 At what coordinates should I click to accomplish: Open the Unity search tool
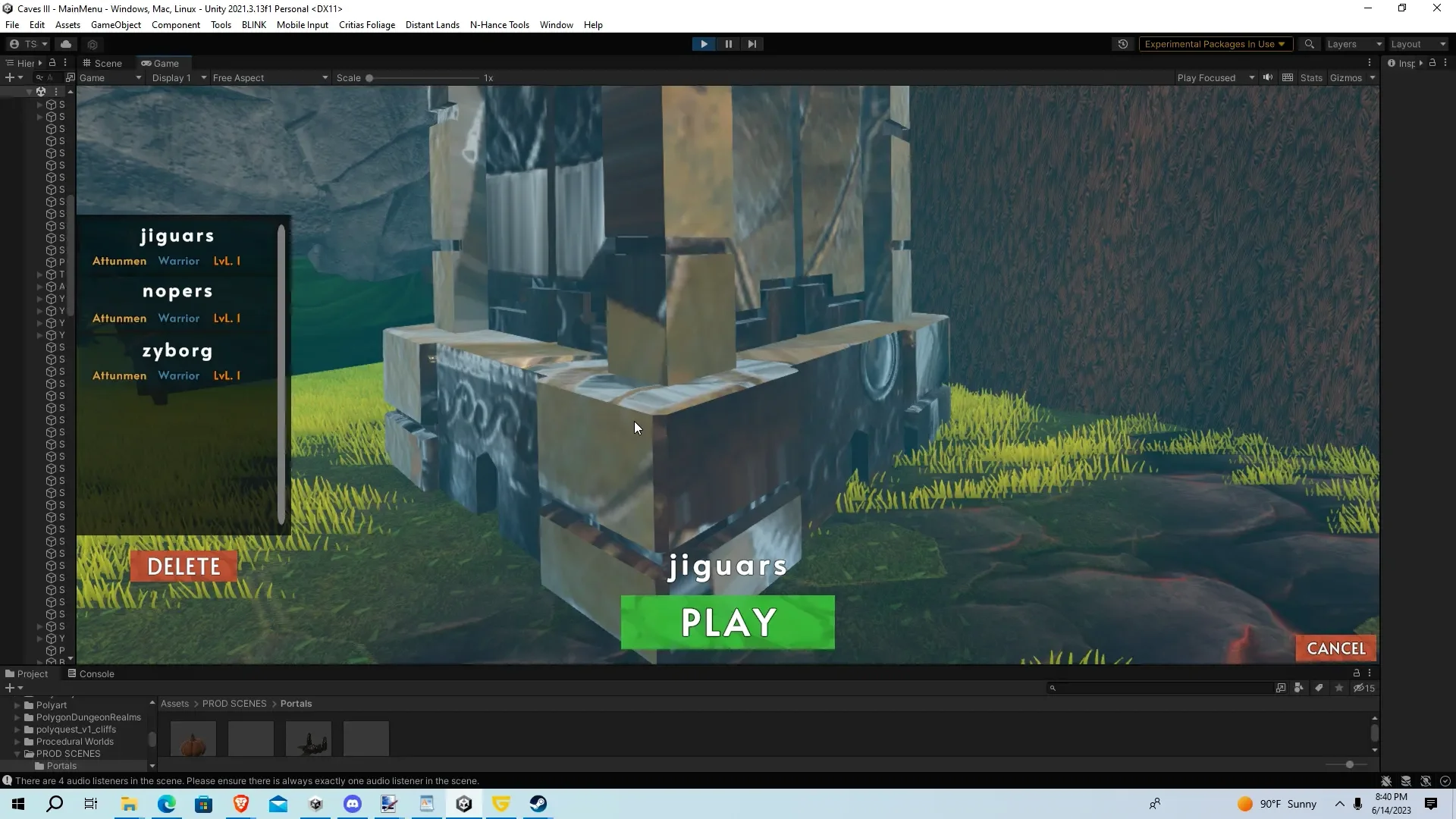tap(1310, 44)
